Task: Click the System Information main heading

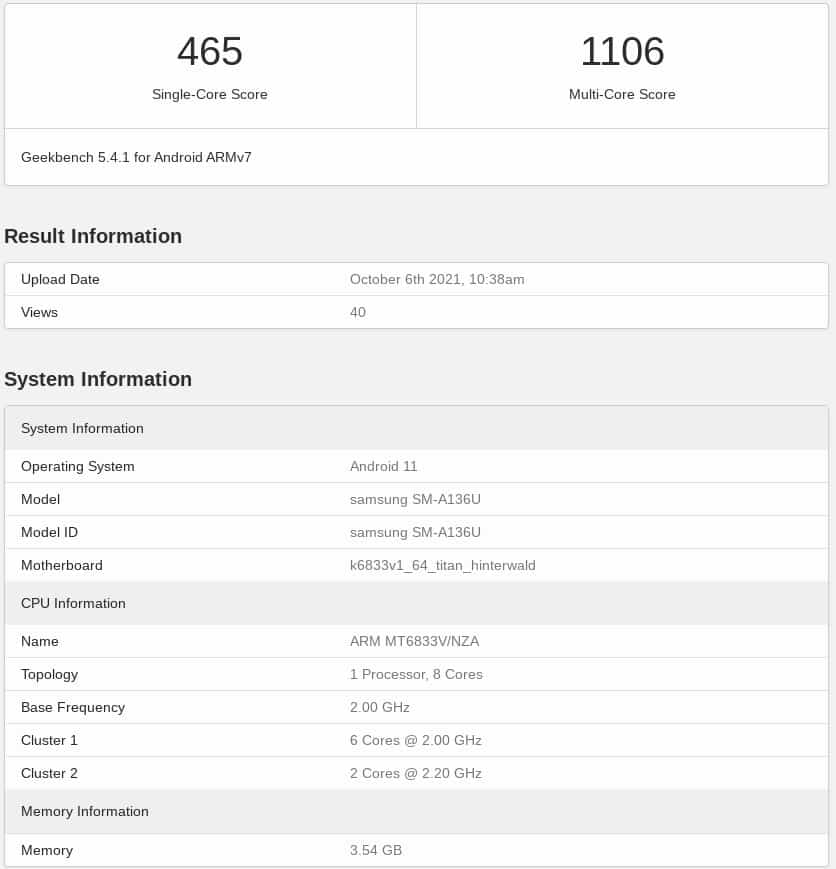Action: click(x=98, y=379)
